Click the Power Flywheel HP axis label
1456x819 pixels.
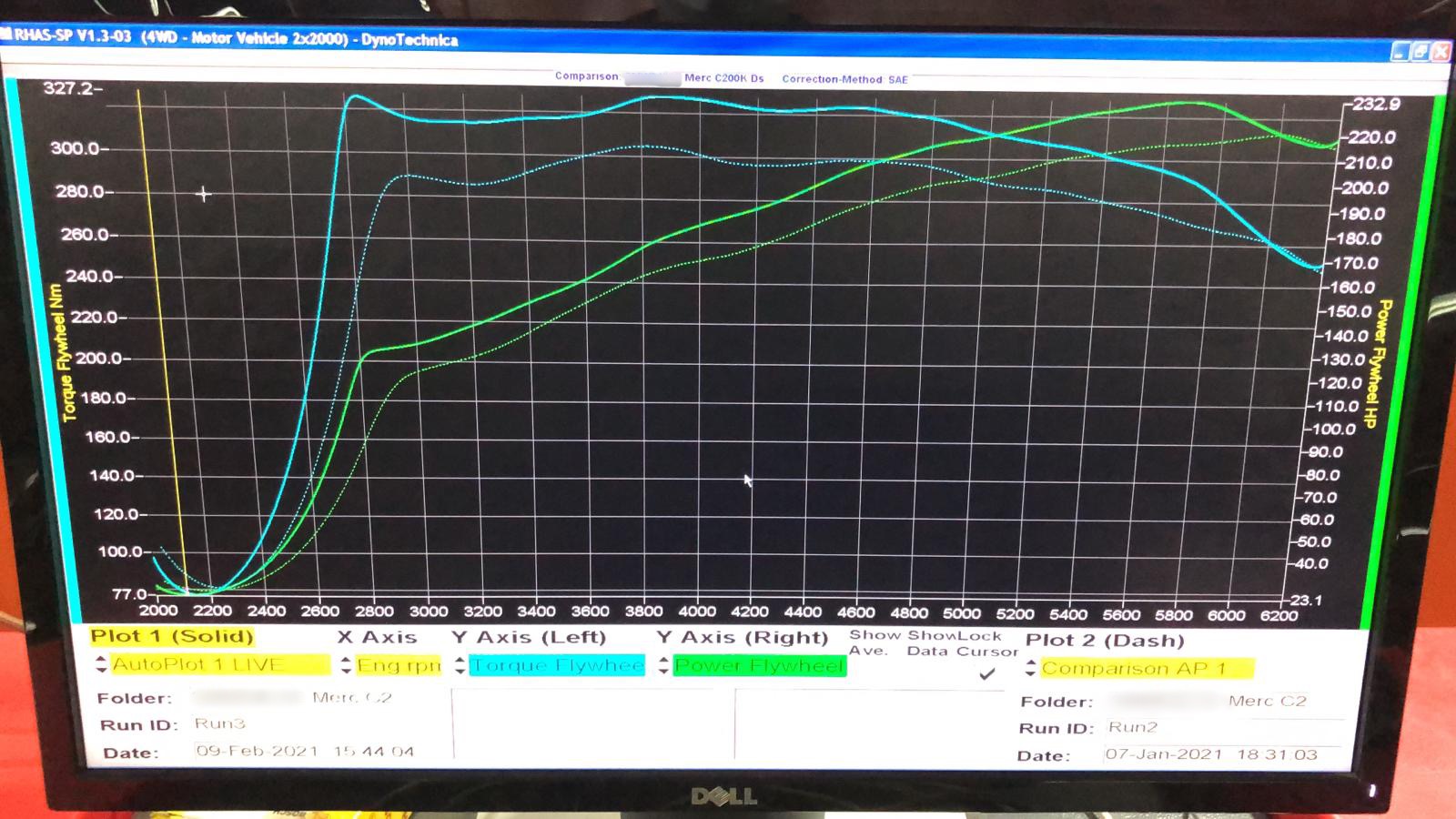coord(1379,364)
